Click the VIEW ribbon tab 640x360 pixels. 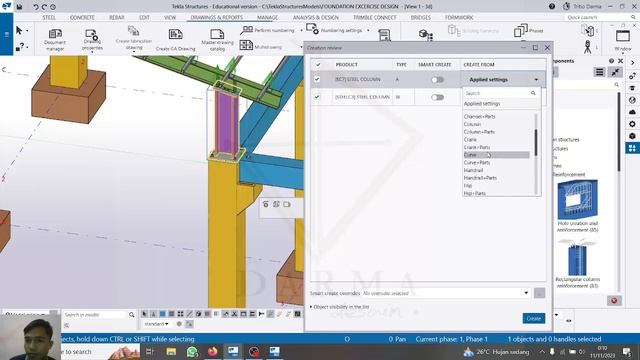pyautogui.click(x=170, y=18)
